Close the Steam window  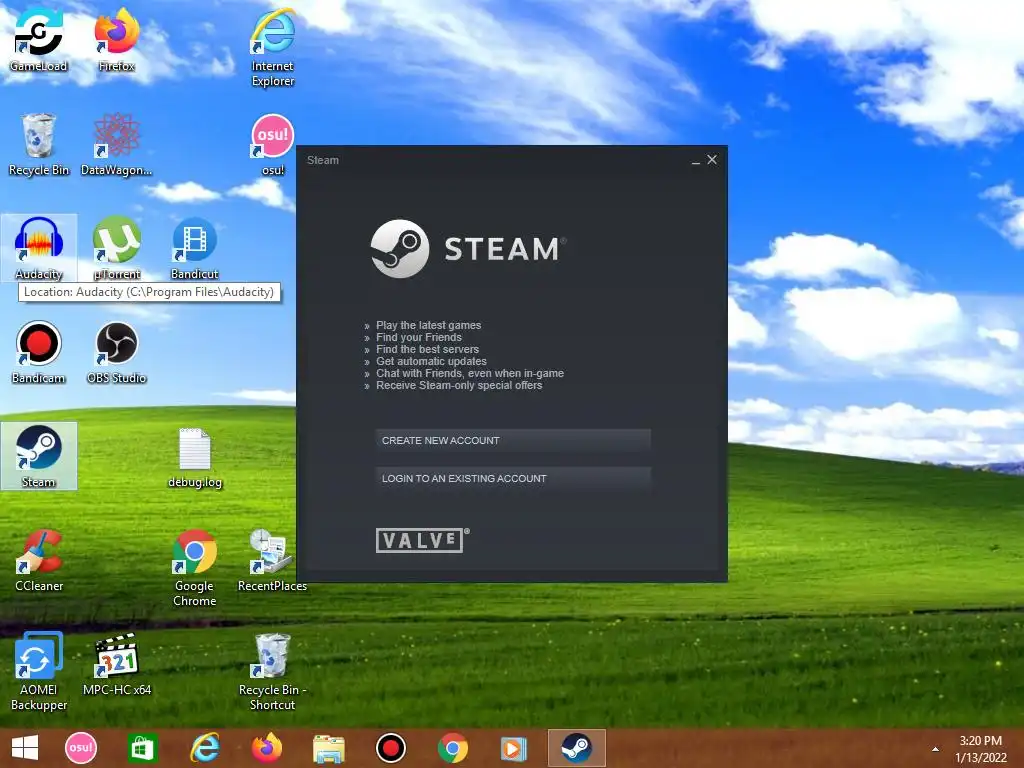[712, 159]
